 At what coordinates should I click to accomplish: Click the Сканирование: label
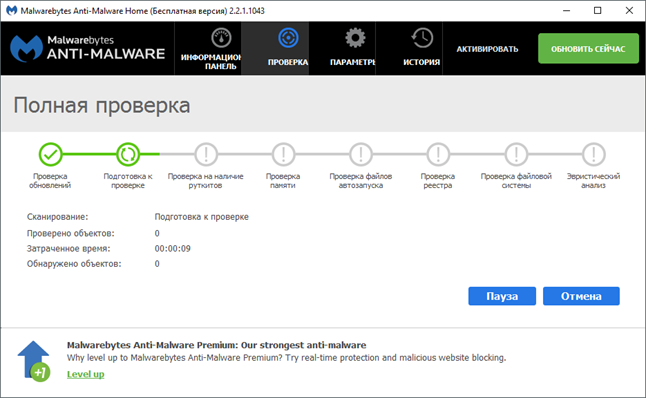(x=57, y=217)
